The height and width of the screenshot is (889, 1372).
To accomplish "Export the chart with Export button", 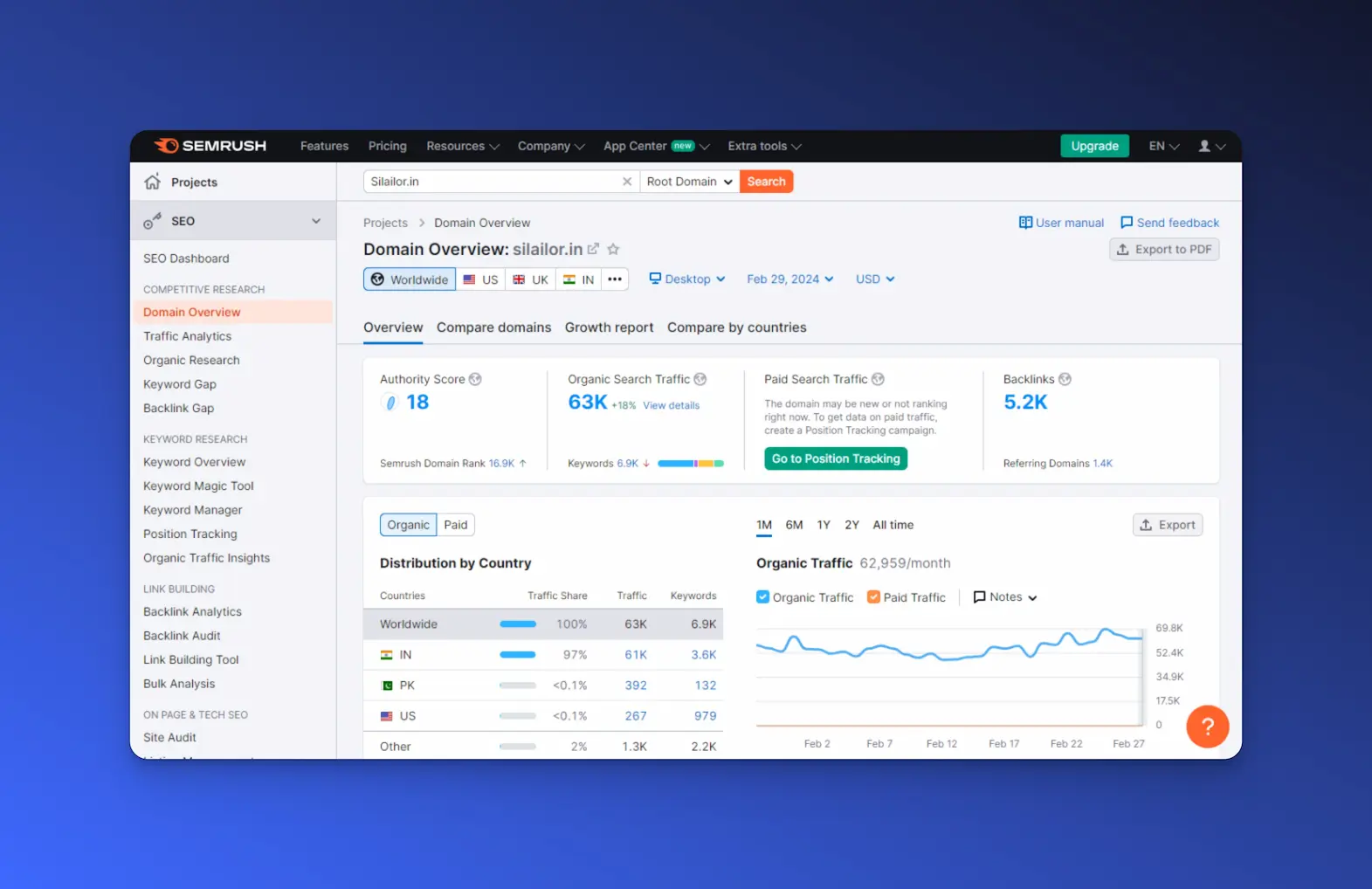I will click(x=1168, y=525).
